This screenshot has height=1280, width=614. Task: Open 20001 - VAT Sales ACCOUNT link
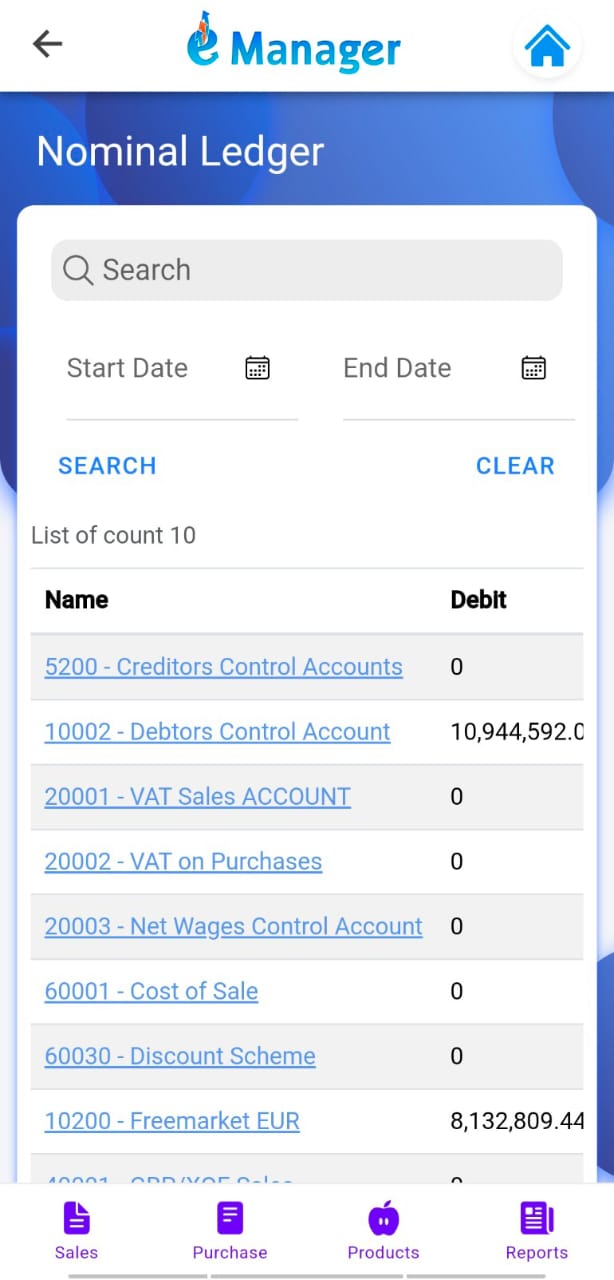[198, 797]
